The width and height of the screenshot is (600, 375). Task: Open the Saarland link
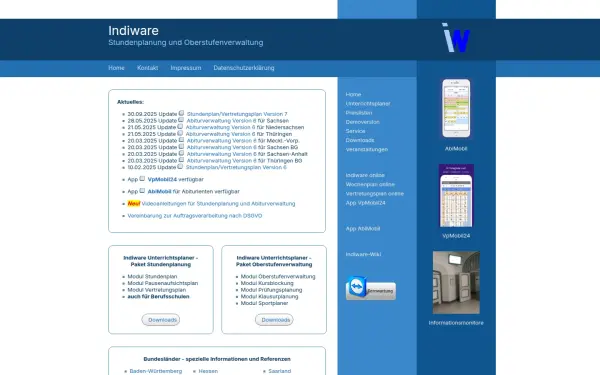coord(280,371)
